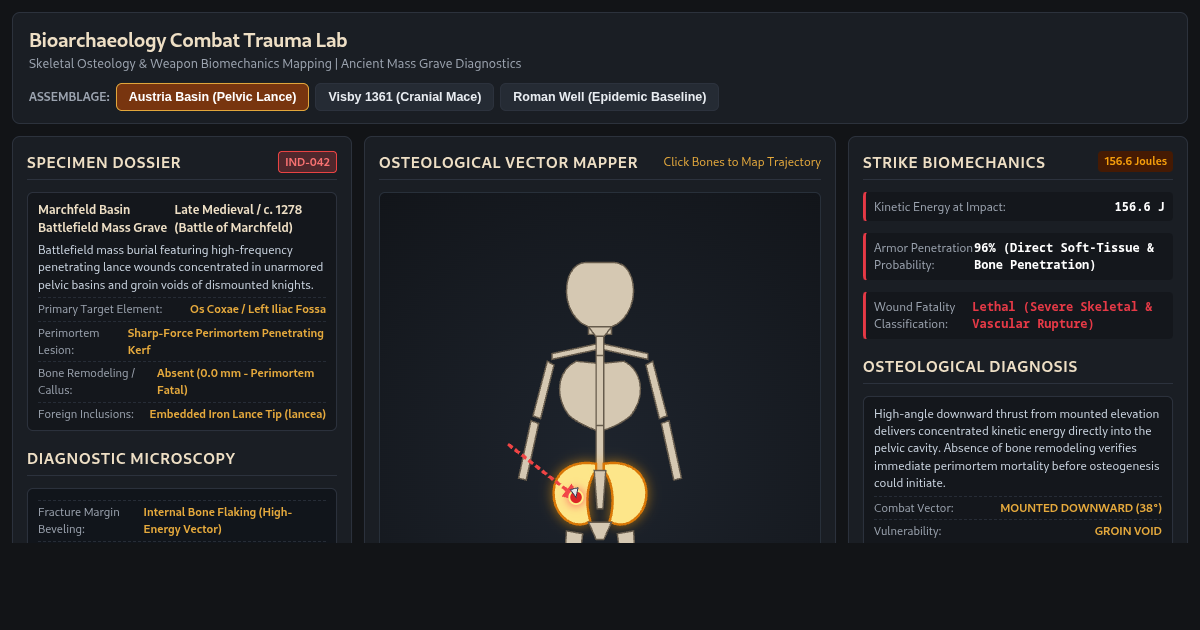Select the Austria Basin (Pelvic Lance) assemblage

[212, 97]
